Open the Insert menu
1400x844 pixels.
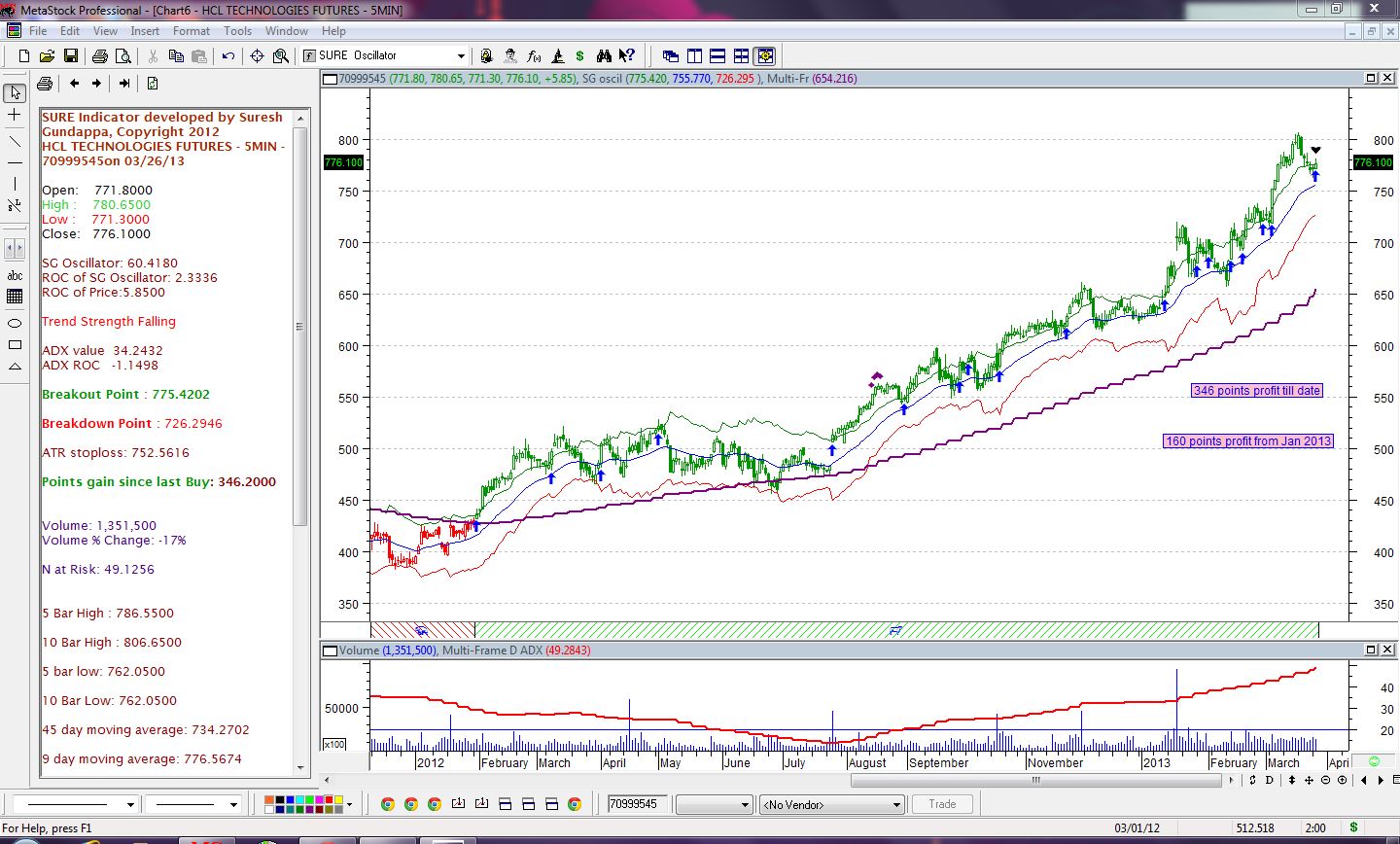145,31
